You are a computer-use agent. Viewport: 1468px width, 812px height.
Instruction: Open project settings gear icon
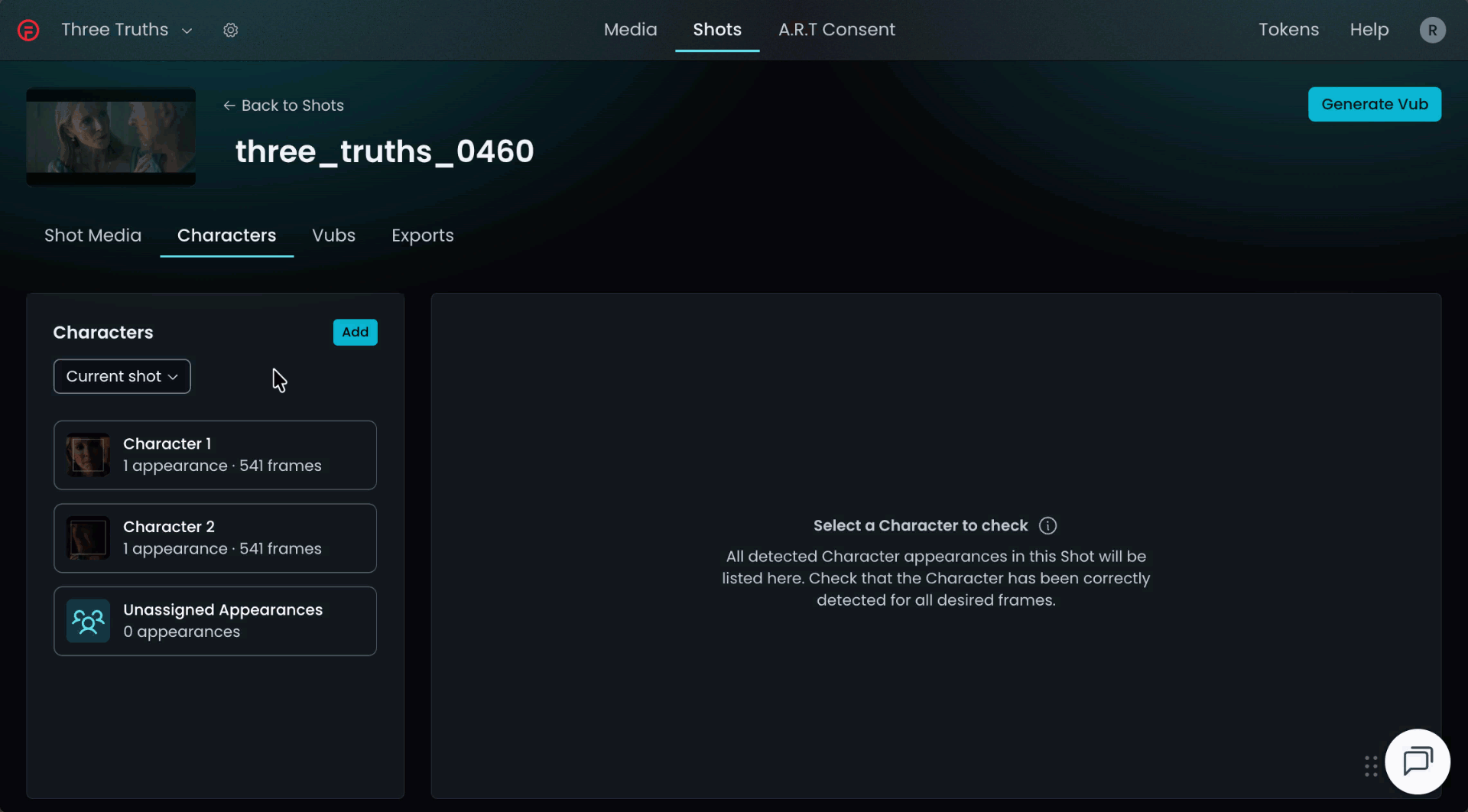tap(230, 30)
